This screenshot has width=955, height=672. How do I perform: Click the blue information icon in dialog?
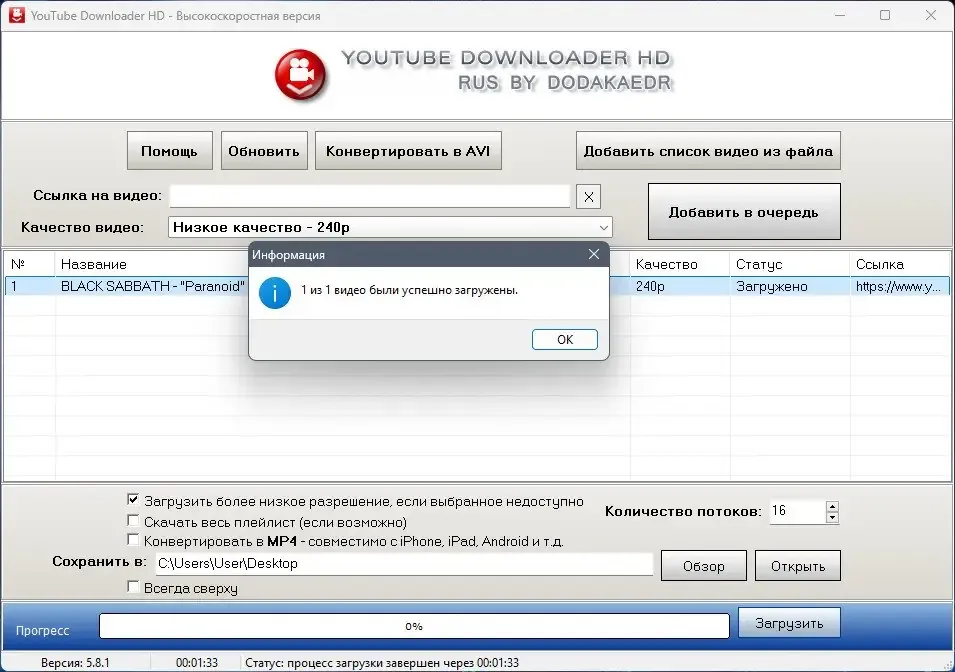pyautogui.click(x=275, y=292)
